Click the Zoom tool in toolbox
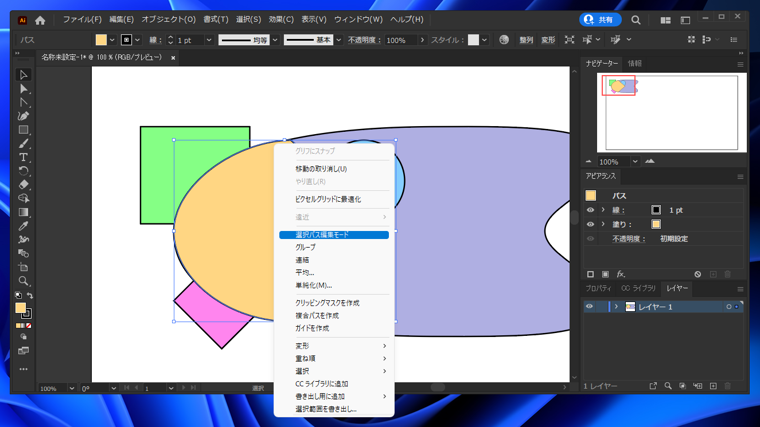The width and height of the screenshot is (760, 427). (23, 281)
